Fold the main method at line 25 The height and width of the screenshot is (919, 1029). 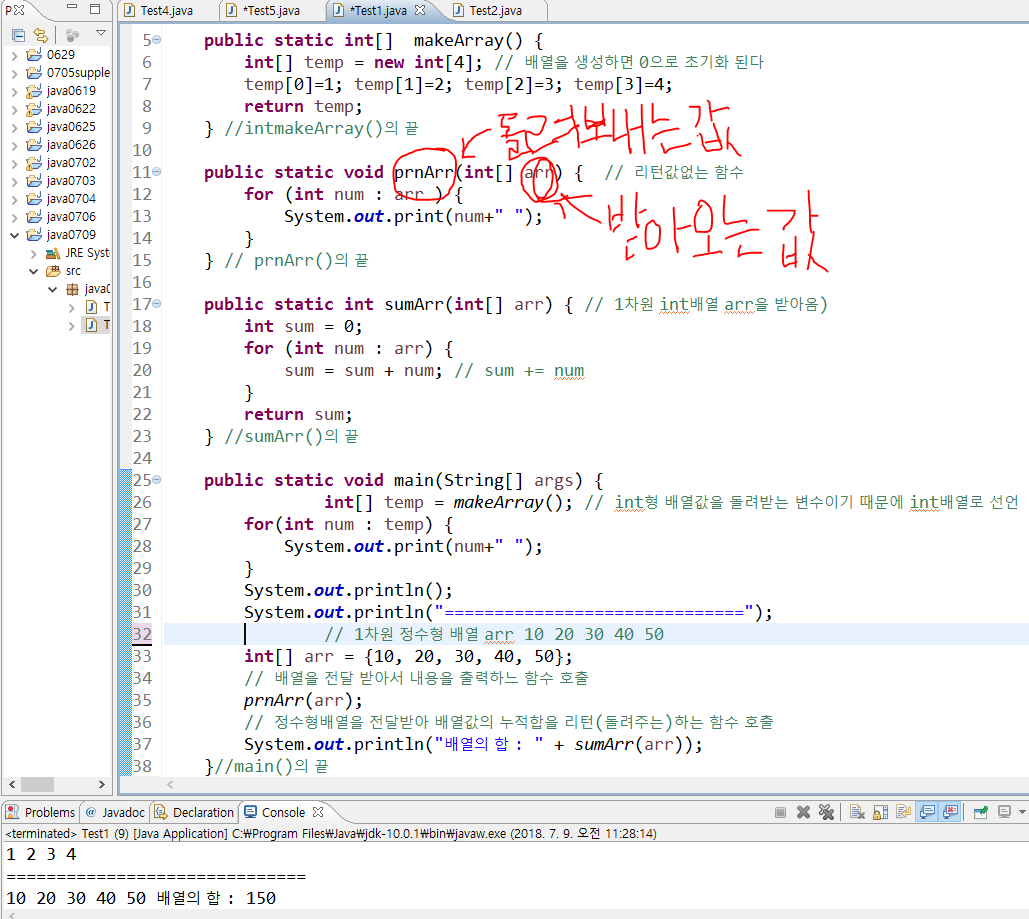click(x=157, y=480)
